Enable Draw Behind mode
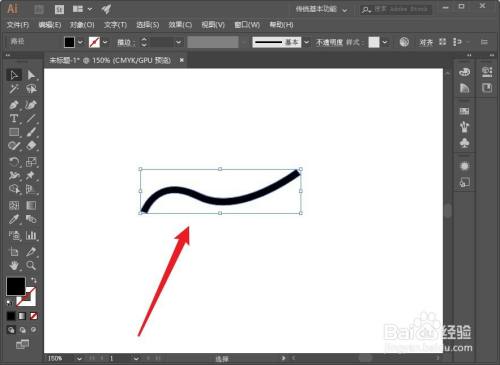This screenshot has width=500, height=365. (x=22, y=330)
